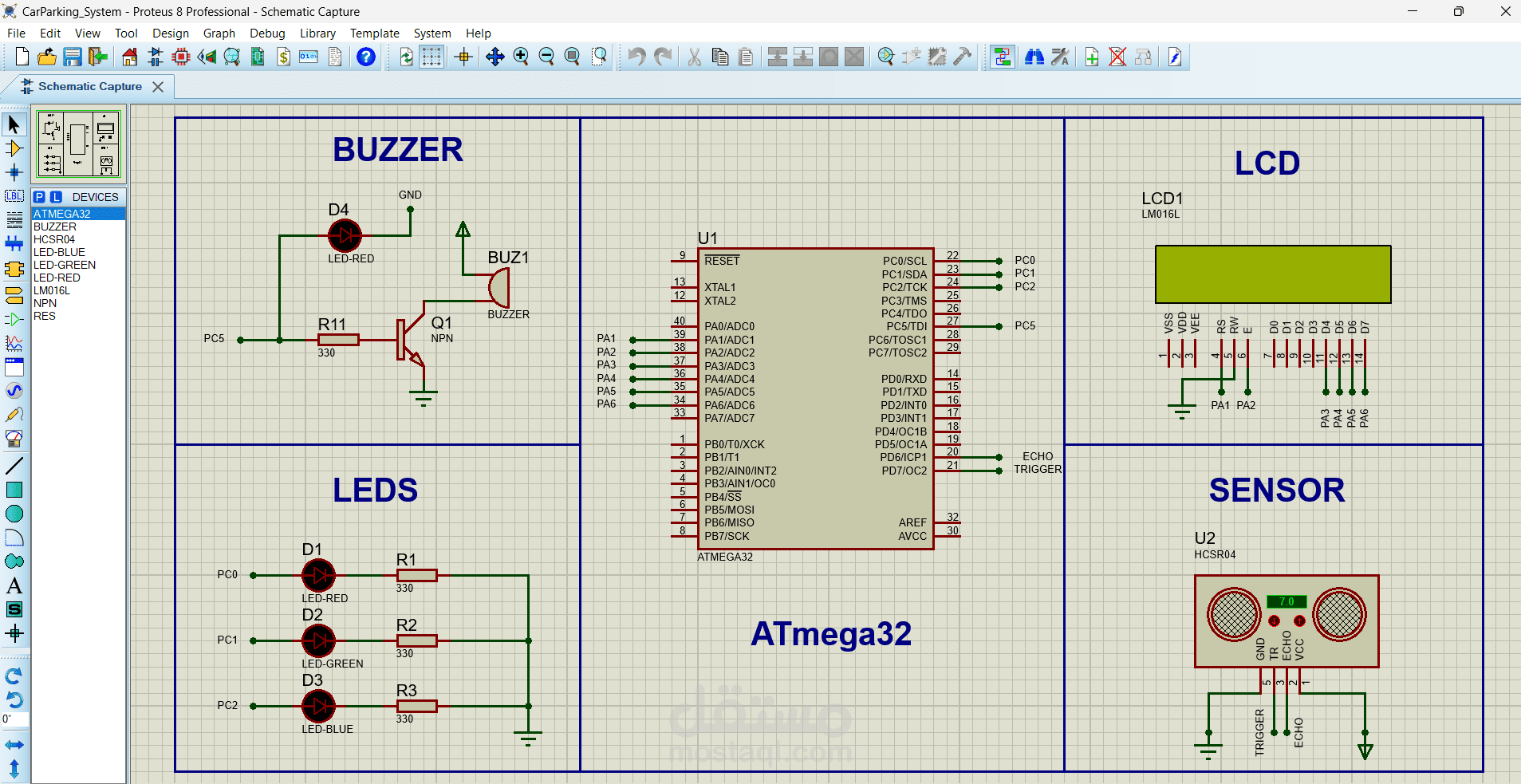Zoom out with the minus magnifier
Image resolution: width=1521 pixels, height=784 pixels.
pos(546,57)
